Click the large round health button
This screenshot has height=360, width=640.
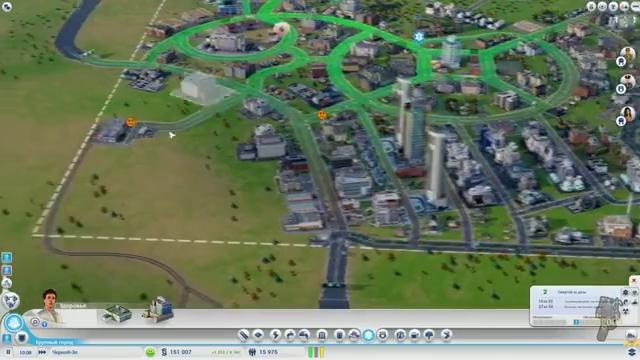[x=13, y=323]
